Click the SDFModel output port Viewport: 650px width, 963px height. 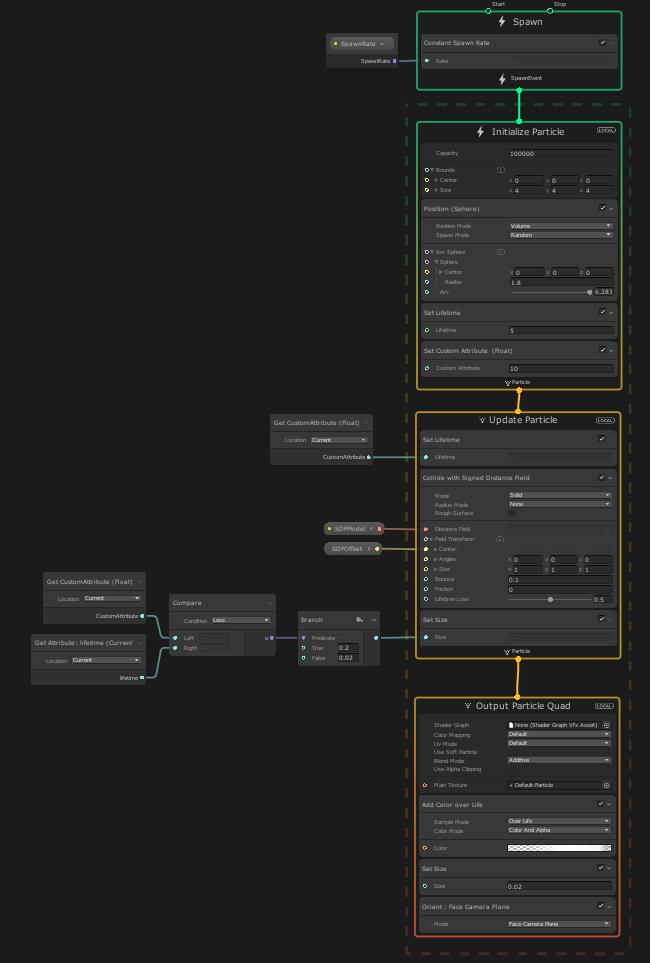click(380, 529)
